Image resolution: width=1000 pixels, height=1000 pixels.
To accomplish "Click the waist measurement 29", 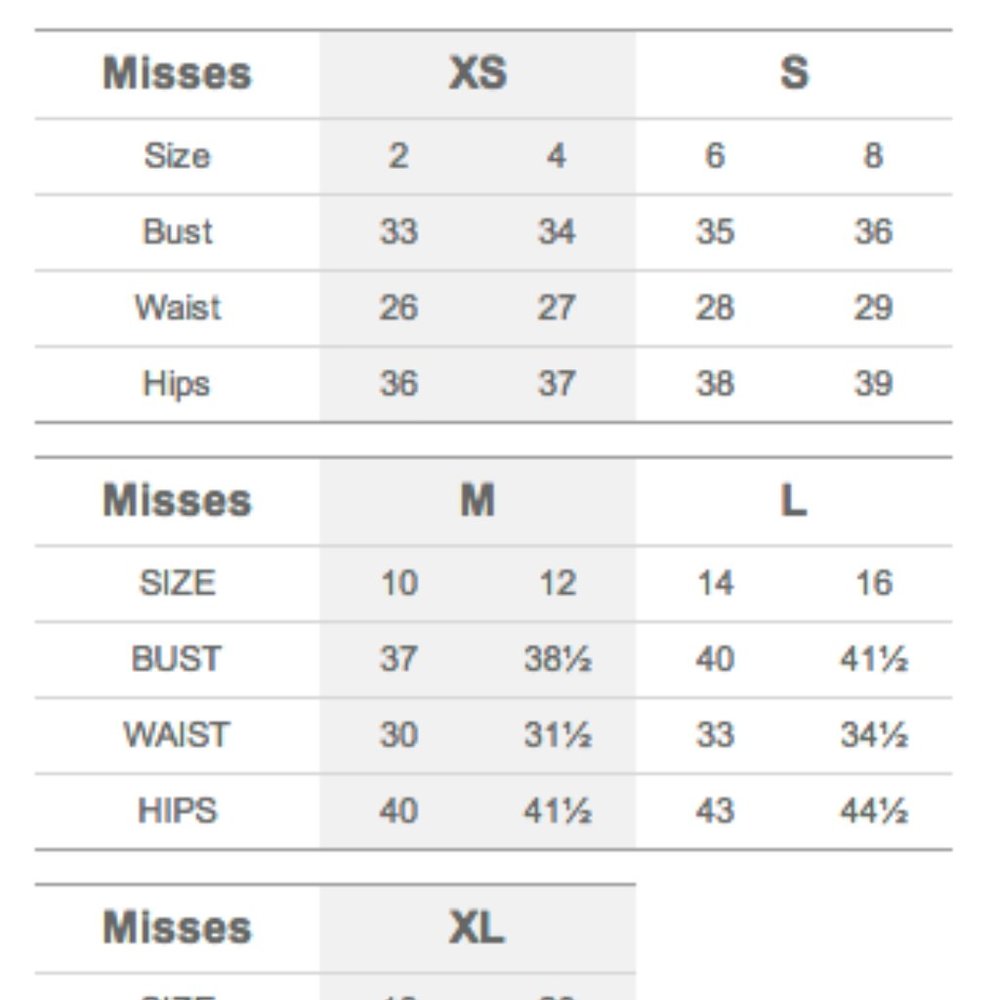I will pyautogui.click(x=873, y=308).
